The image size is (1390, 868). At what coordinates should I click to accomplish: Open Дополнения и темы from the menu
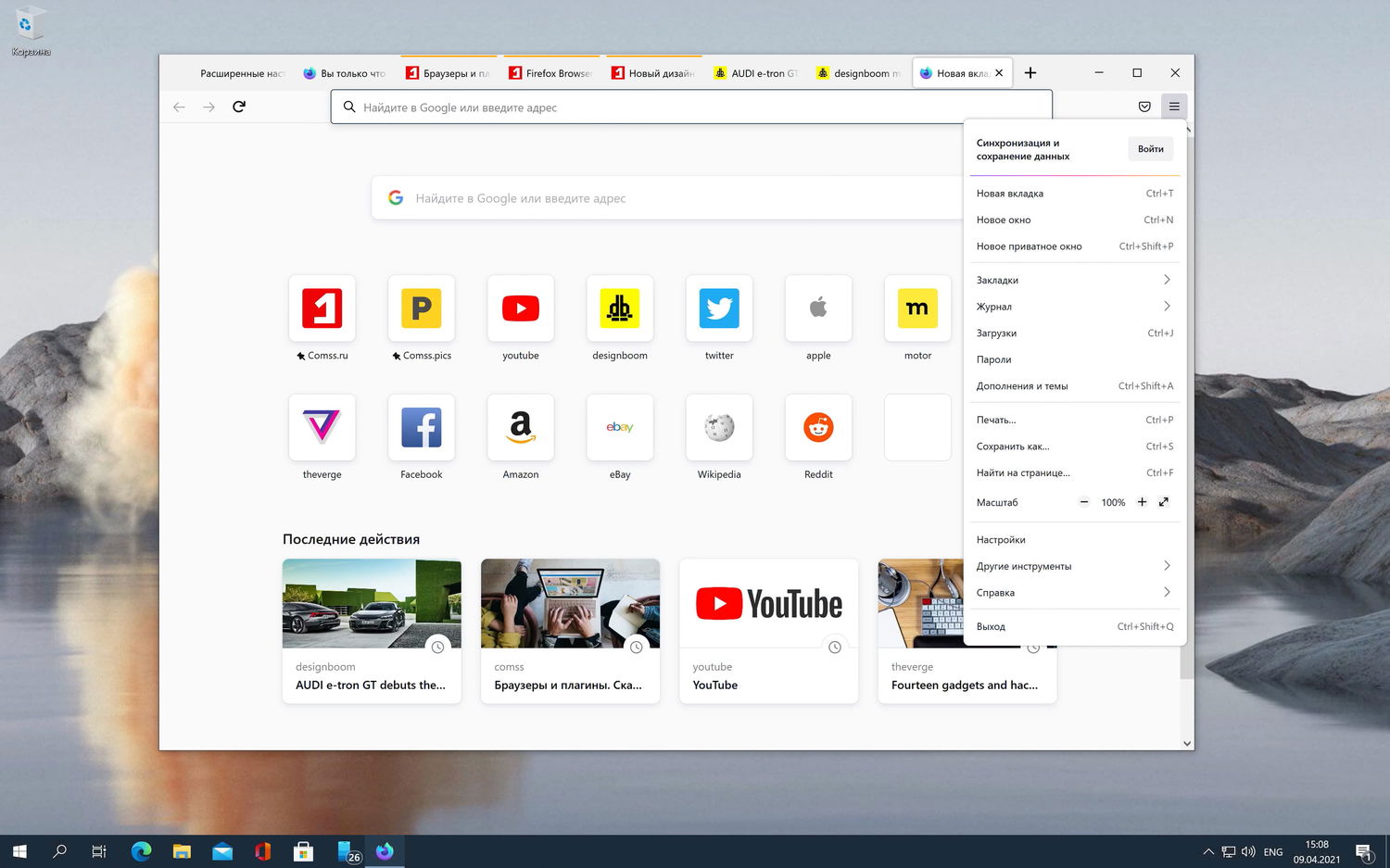(1074, 386)
